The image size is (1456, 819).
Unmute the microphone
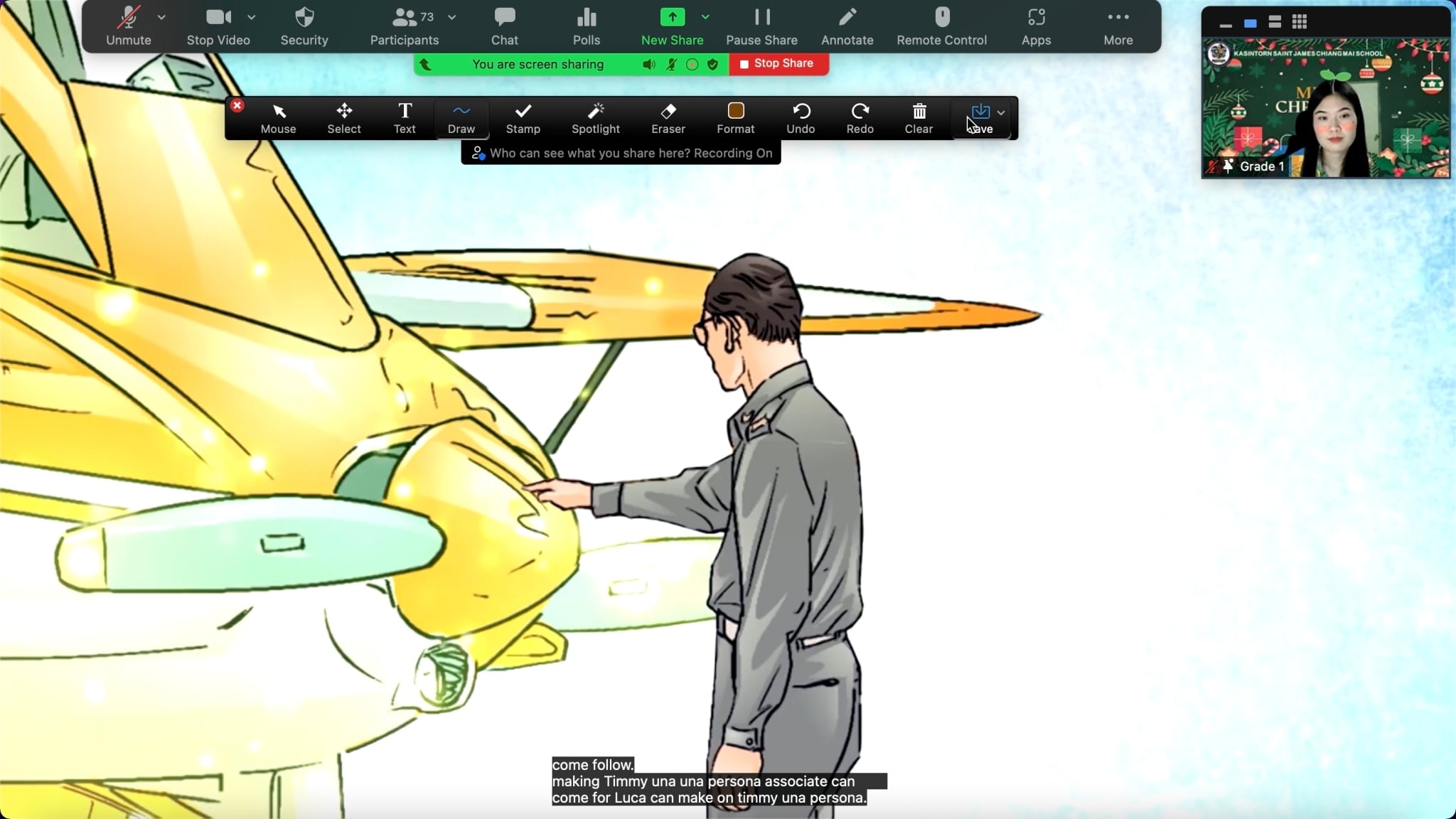(128, 26)
